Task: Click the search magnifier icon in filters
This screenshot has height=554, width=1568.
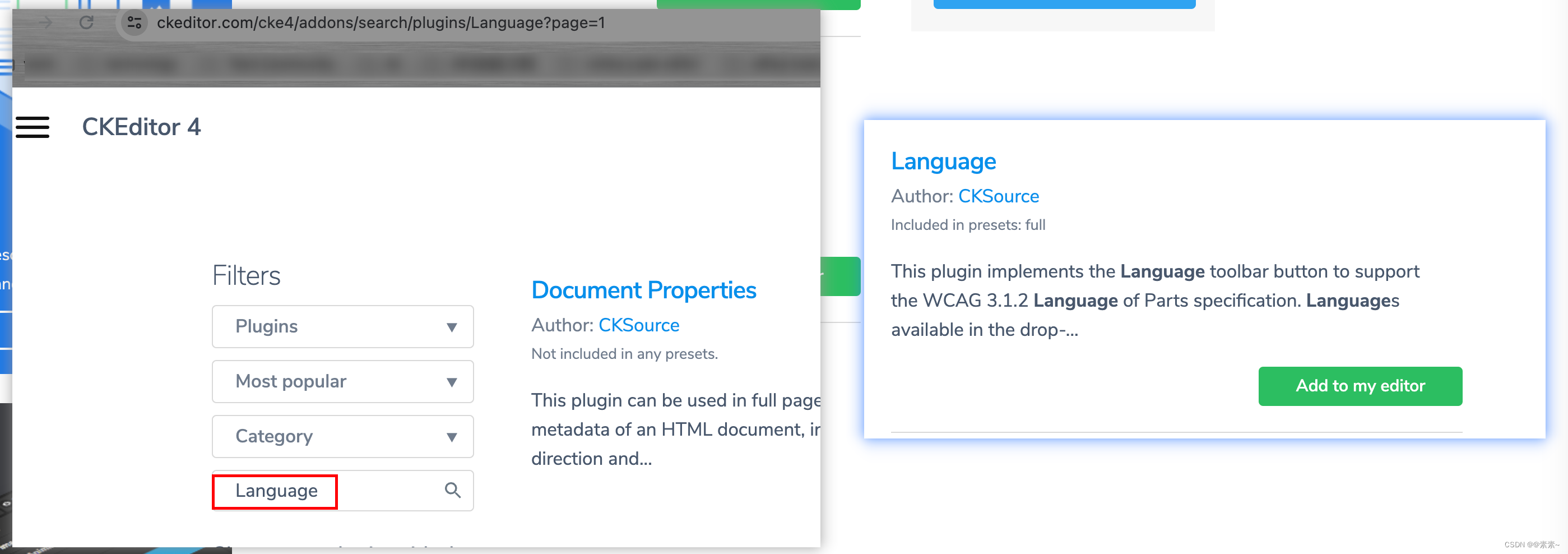Action: point(452,490)
